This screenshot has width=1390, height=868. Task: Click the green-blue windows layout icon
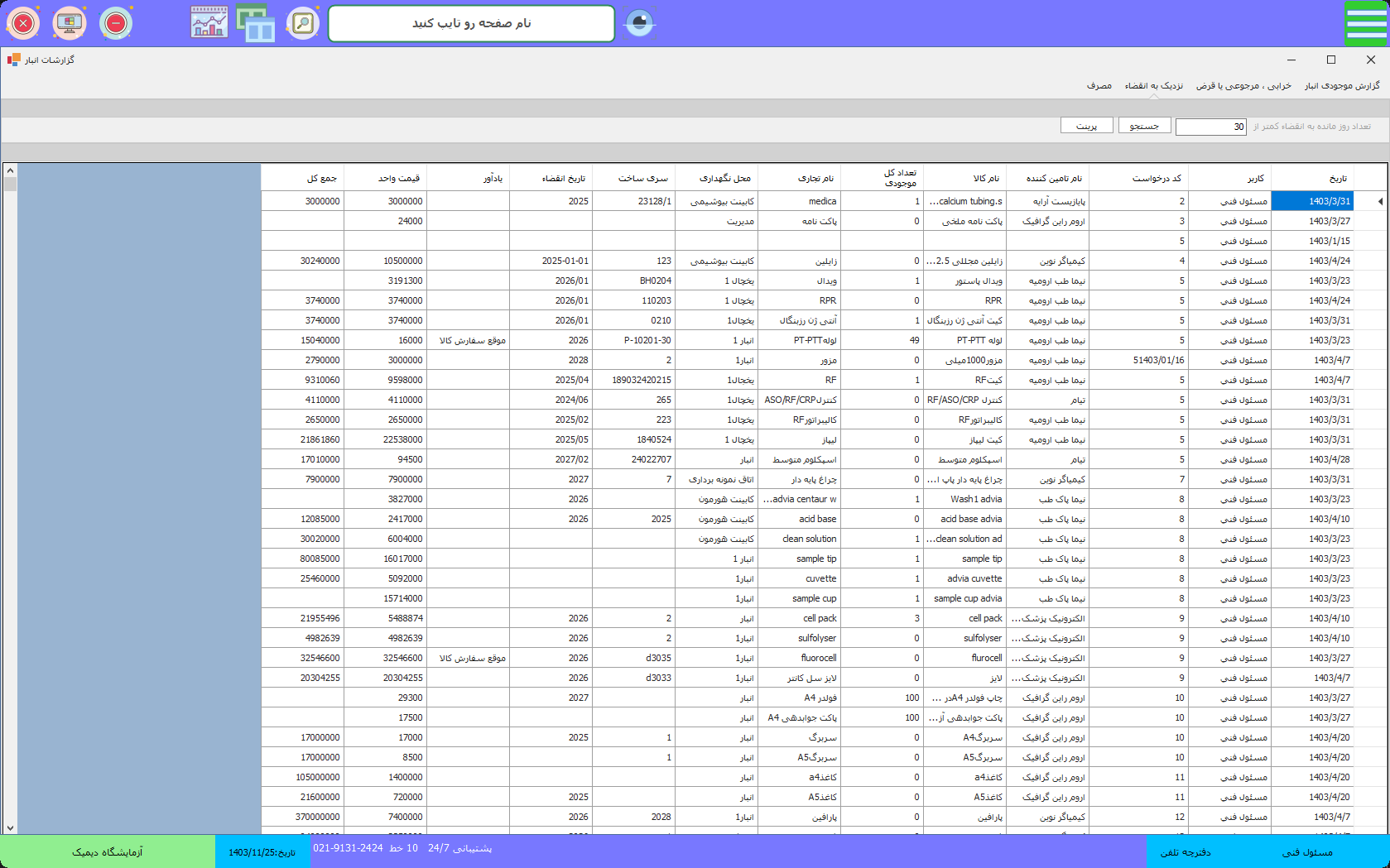coord(256,23)
